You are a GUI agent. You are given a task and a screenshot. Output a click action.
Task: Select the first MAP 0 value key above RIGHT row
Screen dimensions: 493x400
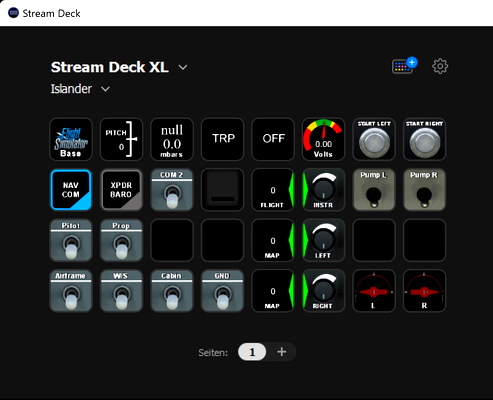(273, 240)
